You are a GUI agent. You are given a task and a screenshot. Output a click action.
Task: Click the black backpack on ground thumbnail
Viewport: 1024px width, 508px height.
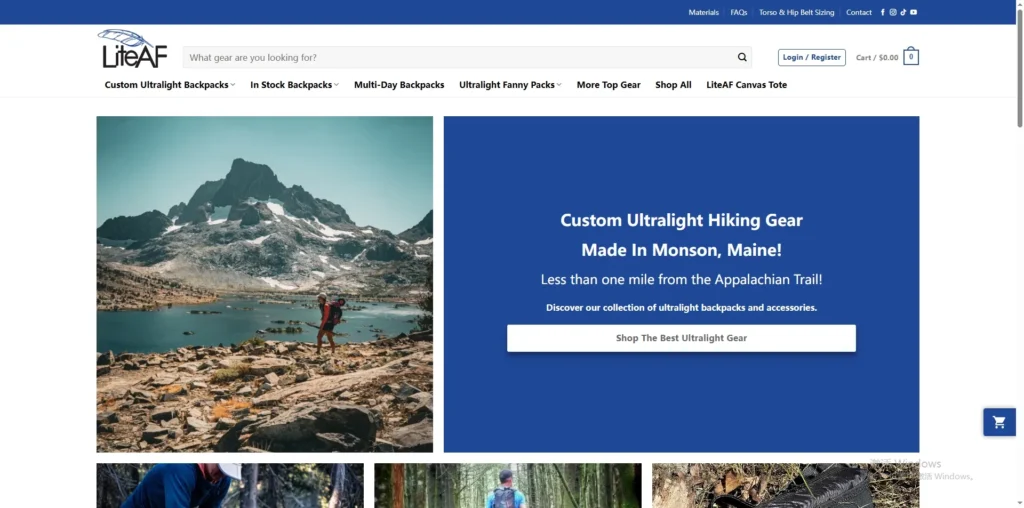pyautogui.click(x=785, y=486)
